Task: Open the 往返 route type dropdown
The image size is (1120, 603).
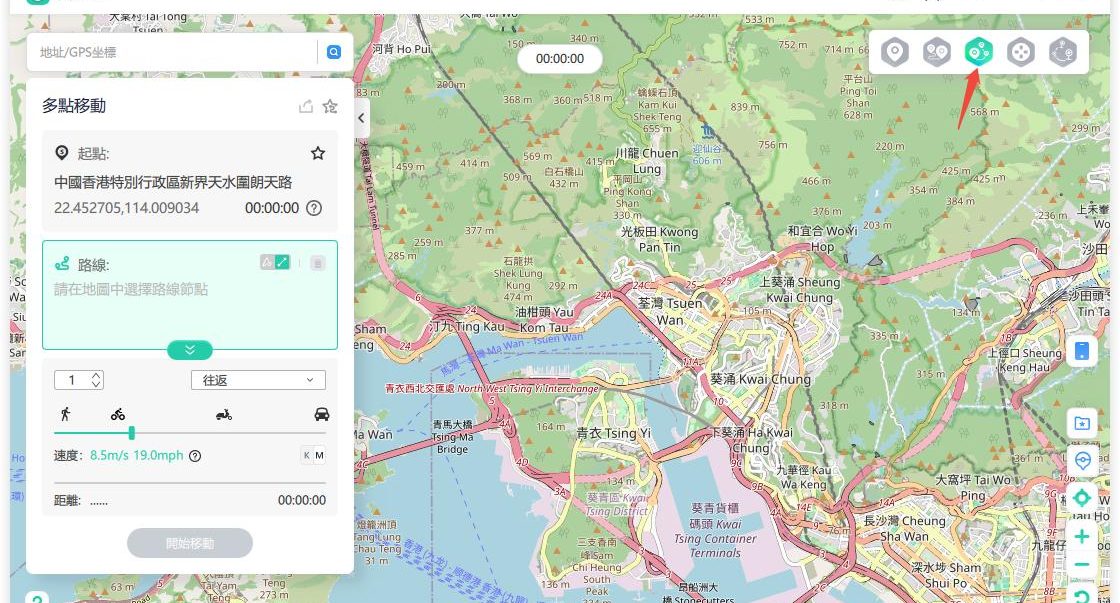Action: tap(258, 380)
